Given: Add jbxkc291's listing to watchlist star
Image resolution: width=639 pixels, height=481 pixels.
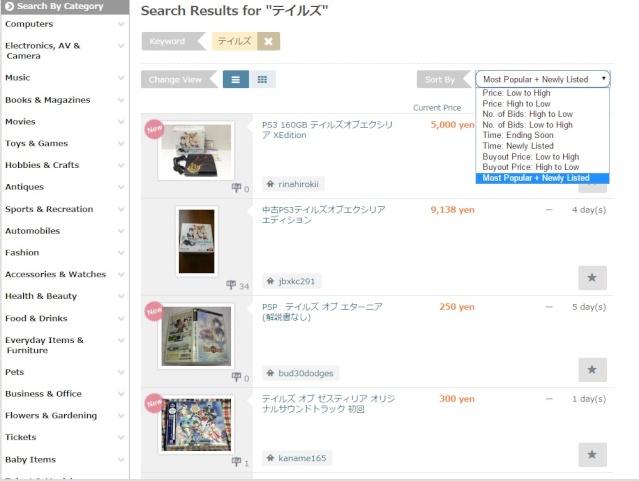Looking at the screenshot, I should (592, 277).
